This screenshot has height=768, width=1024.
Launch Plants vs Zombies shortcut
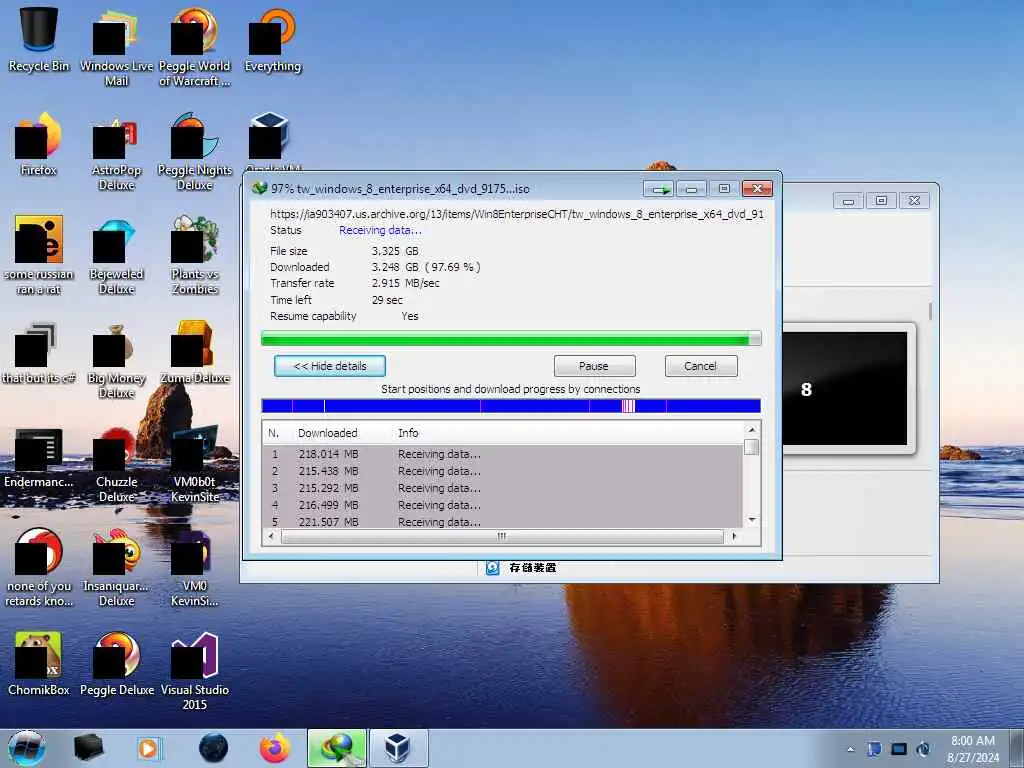pos(195,255)
